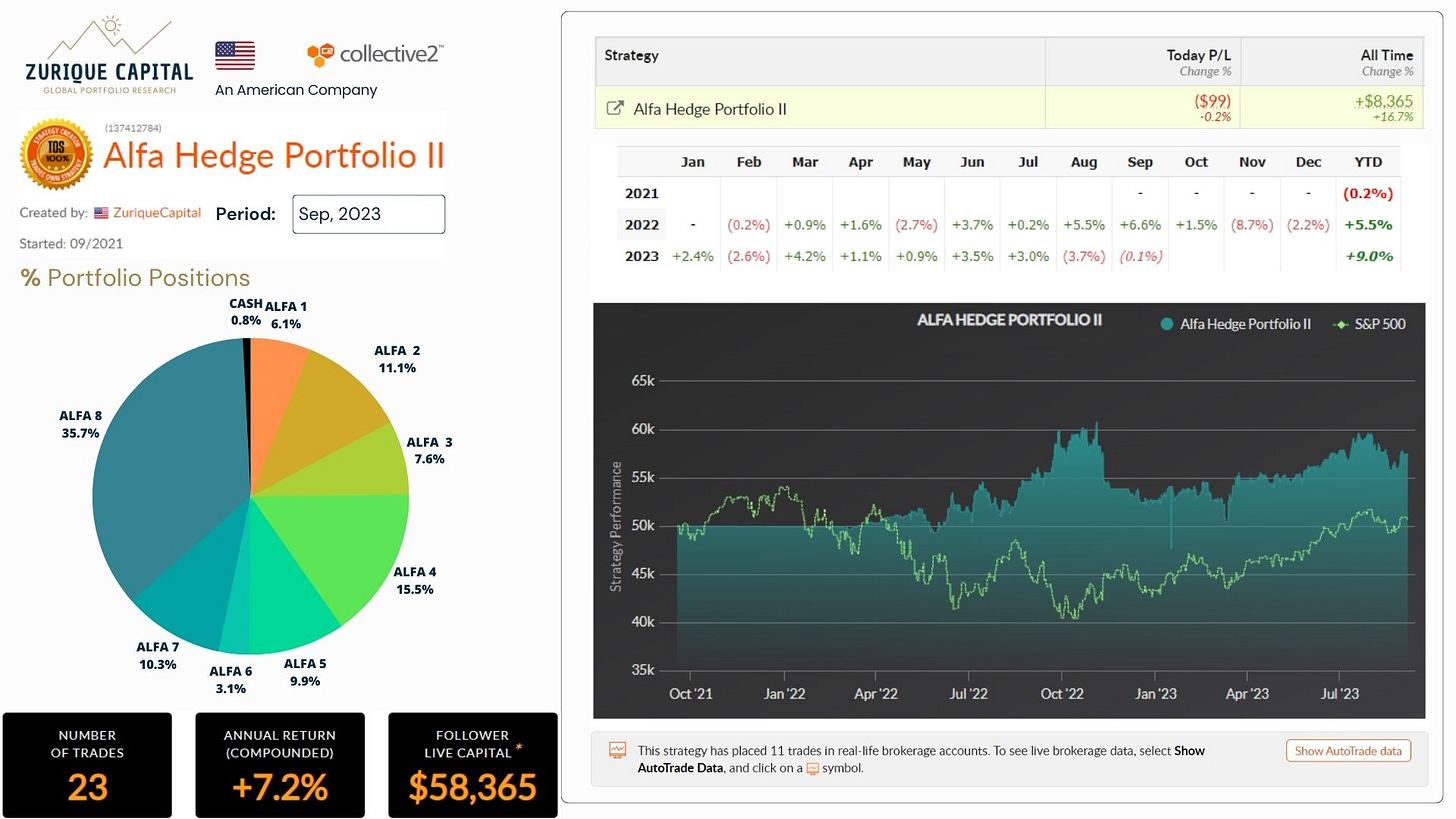
Task: Click the Period field showing Sep, 2023
Action: [x=369, y=214]
